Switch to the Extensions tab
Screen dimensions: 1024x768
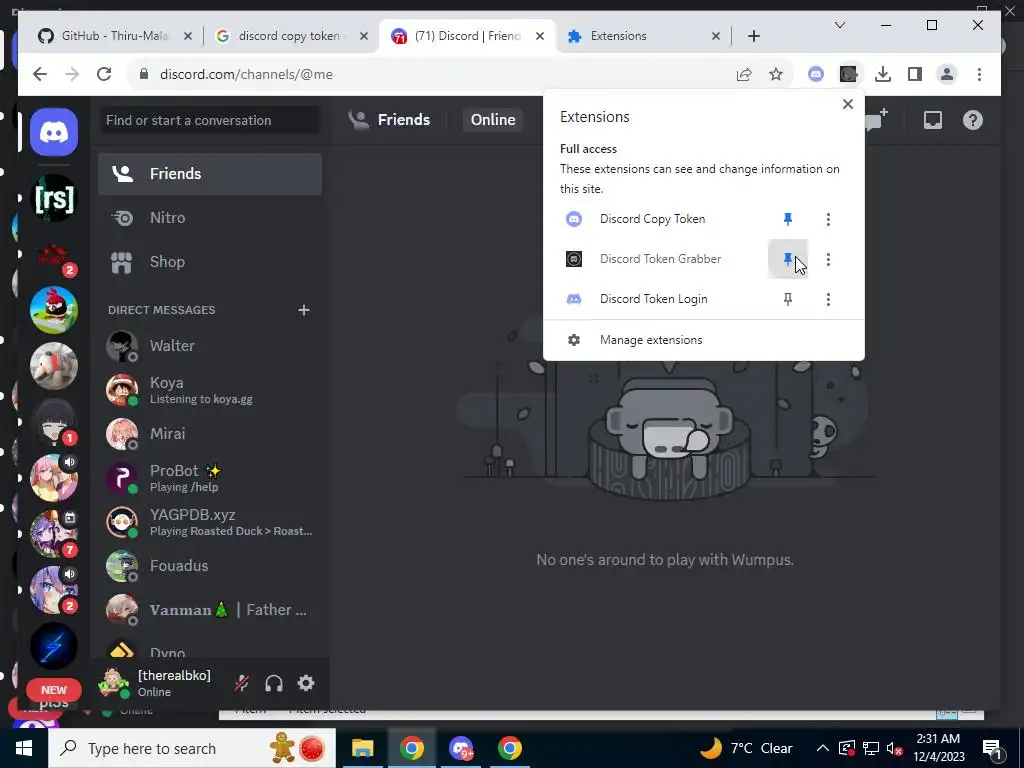click(643, 36)
